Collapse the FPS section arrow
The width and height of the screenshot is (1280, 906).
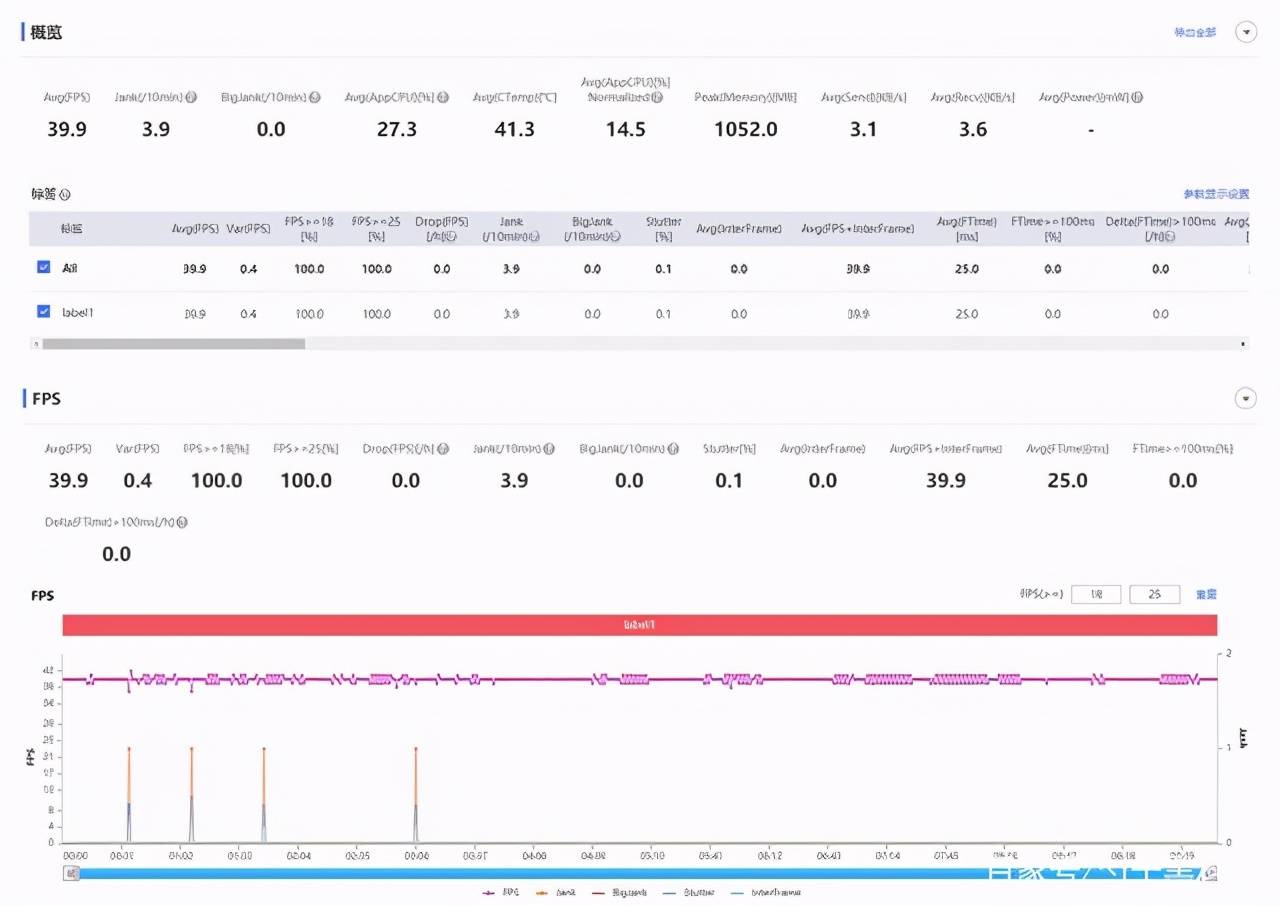1246,399
